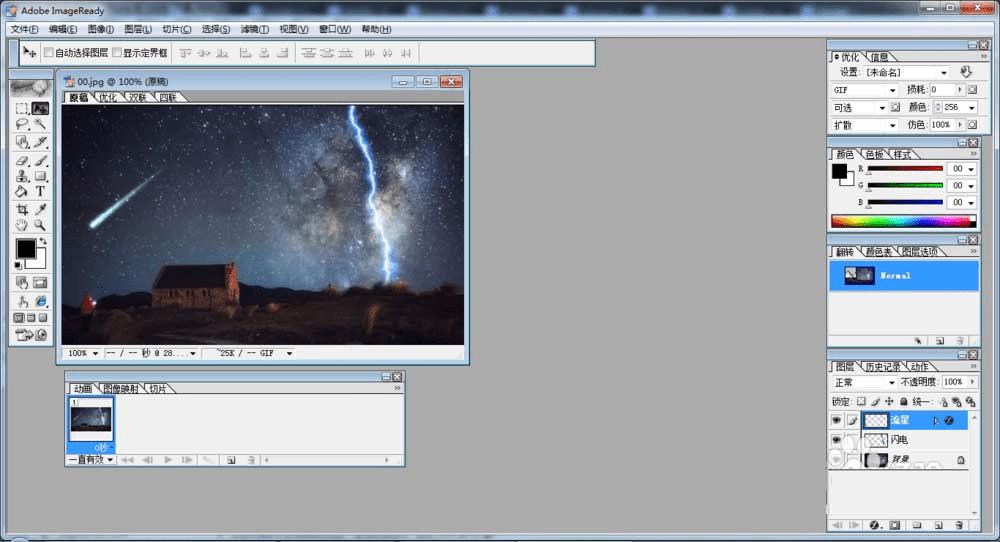Viewport: 1000px width, 542px height.
Task: Select the Clone Stamp tool
Action: click(x=22, y=176)
